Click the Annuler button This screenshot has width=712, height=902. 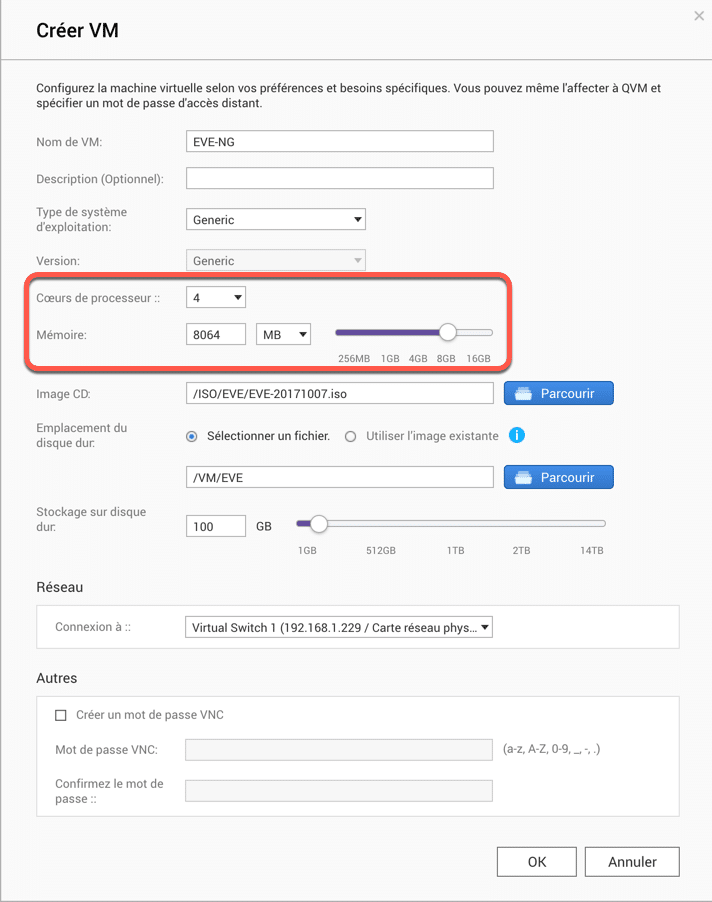(x=632, y=861)
